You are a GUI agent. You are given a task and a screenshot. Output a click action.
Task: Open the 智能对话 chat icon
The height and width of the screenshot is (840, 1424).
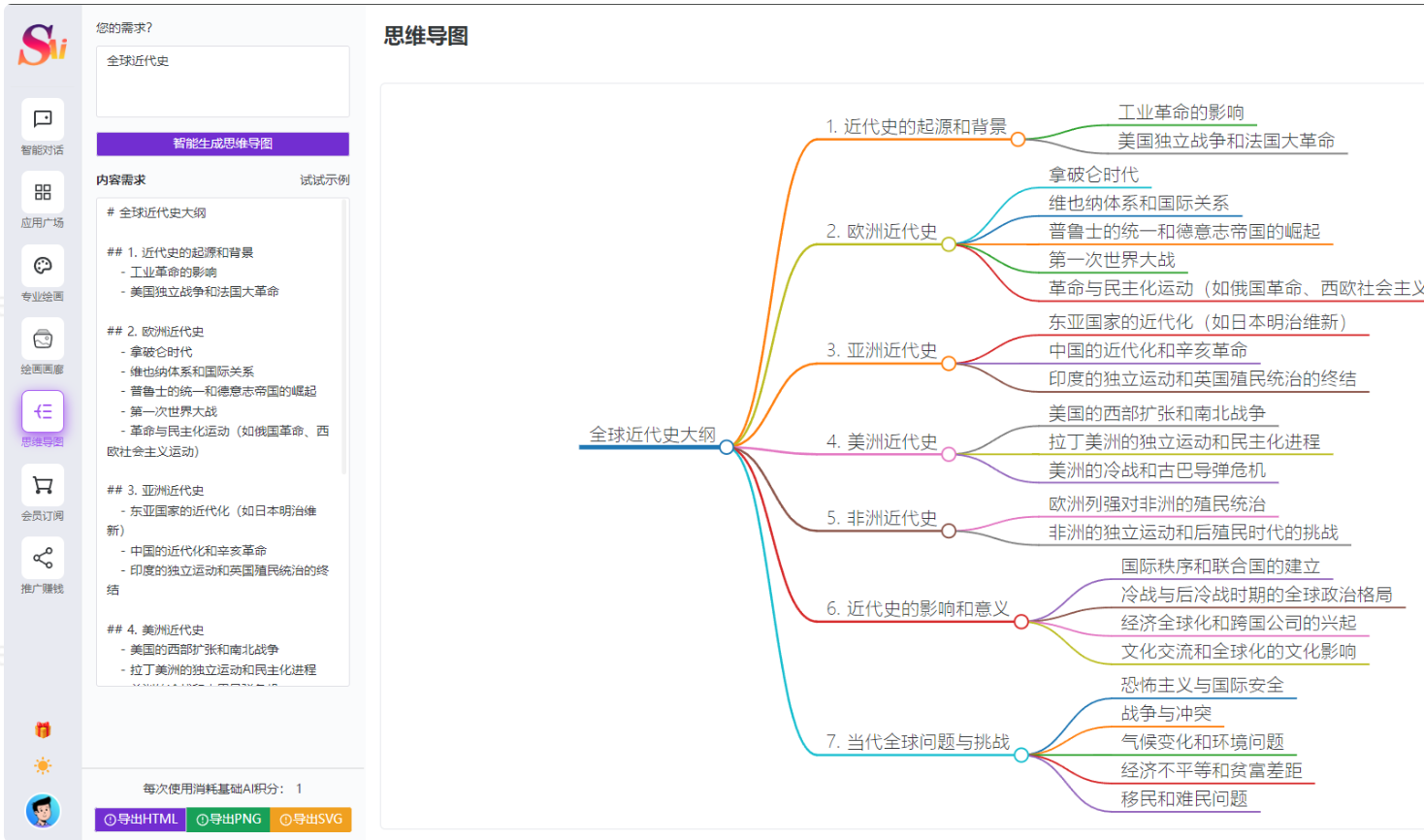(x=43, y=119)
